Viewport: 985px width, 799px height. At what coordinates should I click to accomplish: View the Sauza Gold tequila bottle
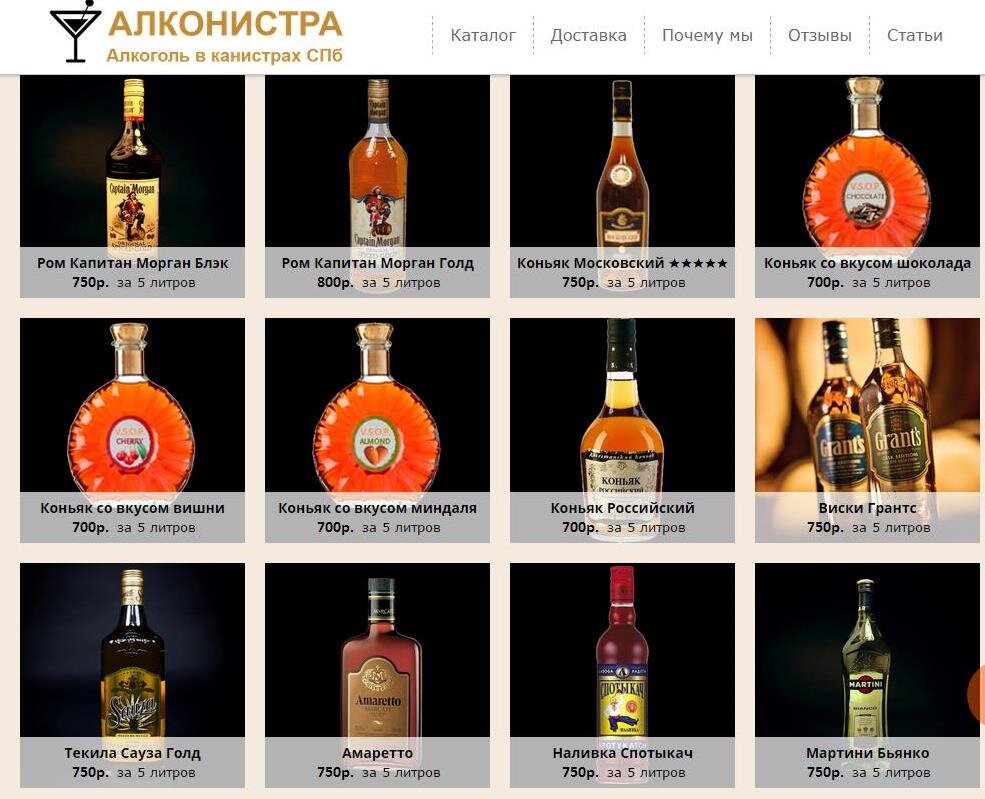[x=133, y=652]
